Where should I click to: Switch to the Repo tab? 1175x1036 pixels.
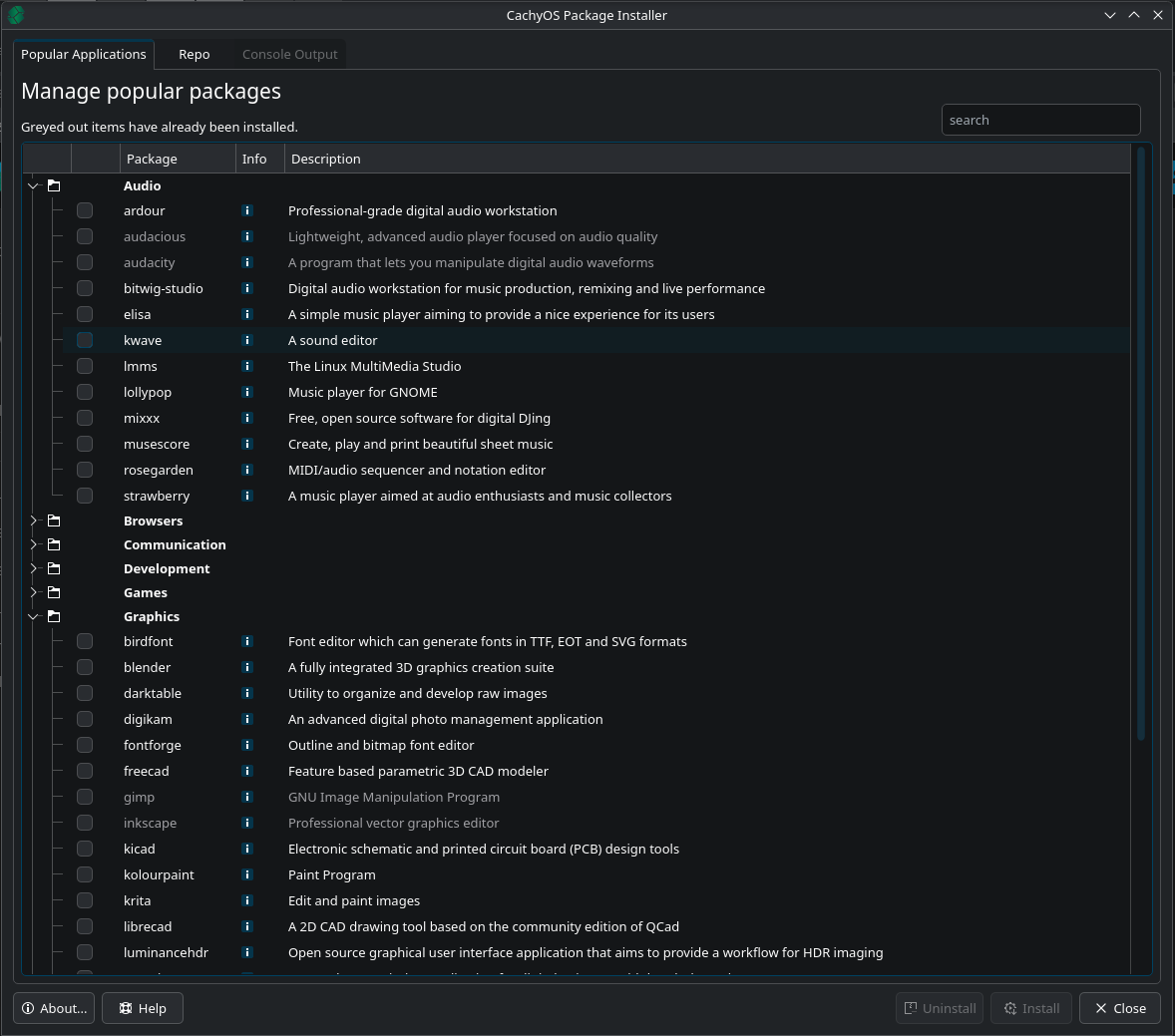click(195, 54)
